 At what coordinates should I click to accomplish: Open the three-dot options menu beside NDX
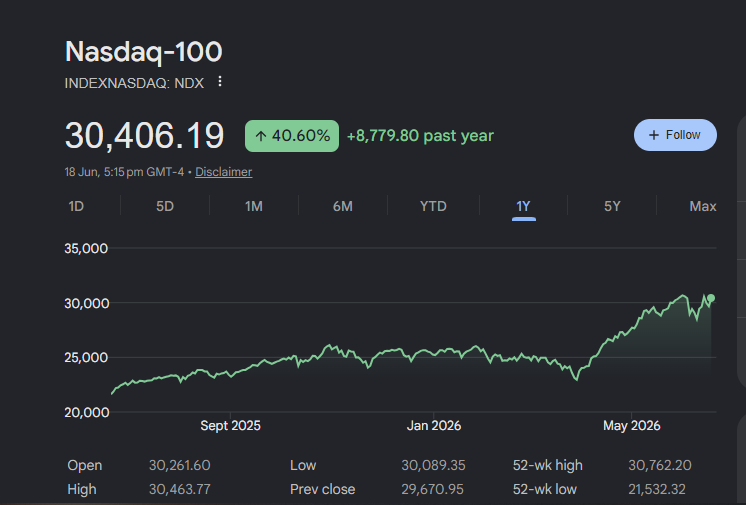click(x=220, y=81)
